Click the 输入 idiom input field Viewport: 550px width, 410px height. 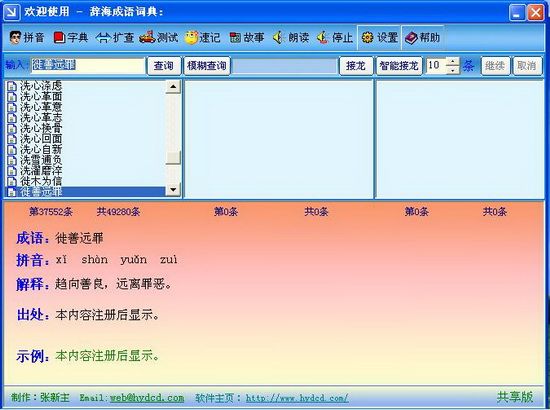88,66
